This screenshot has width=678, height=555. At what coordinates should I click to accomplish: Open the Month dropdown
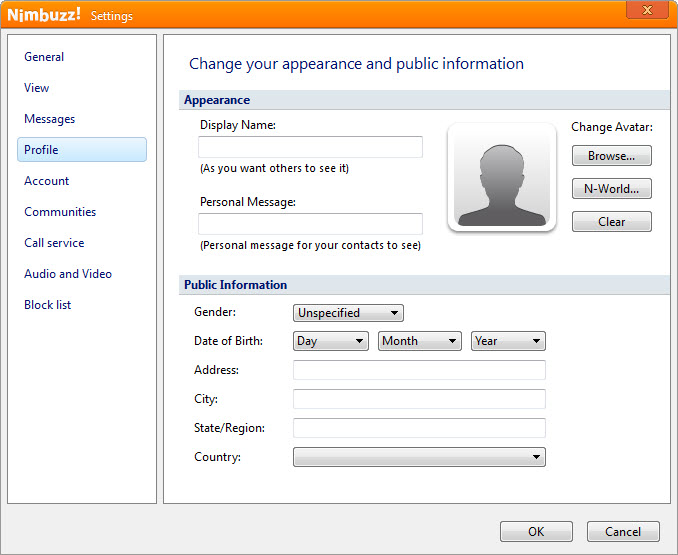point(419,341)
